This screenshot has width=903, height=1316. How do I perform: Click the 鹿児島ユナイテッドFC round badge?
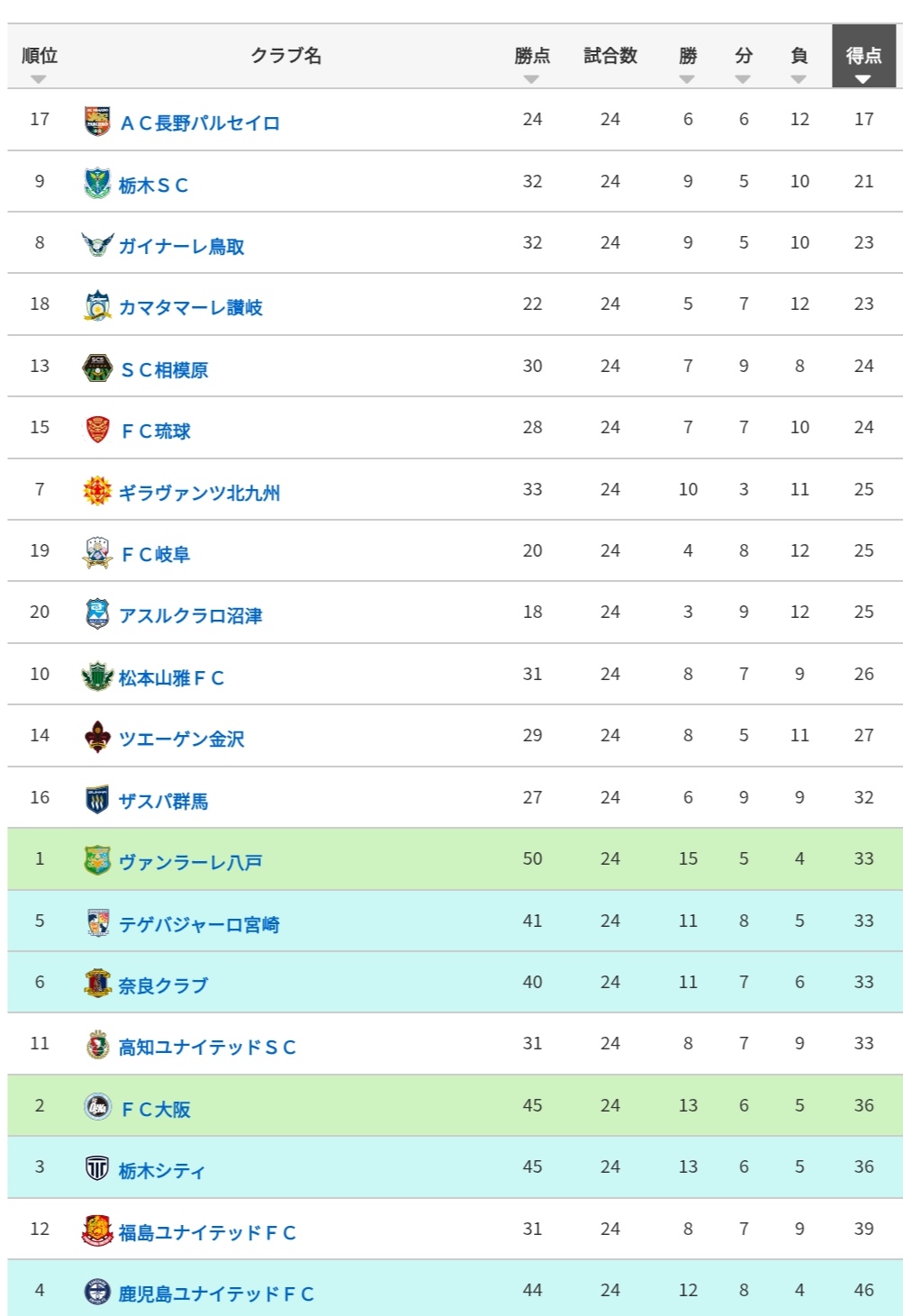(x=97, y=1292)
